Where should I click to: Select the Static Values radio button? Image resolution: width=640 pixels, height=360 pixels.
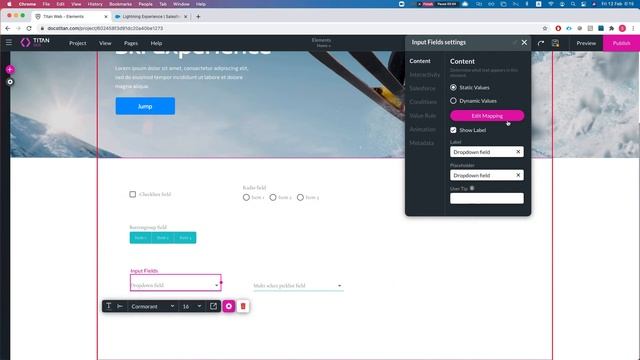click(x=453, y=87)
